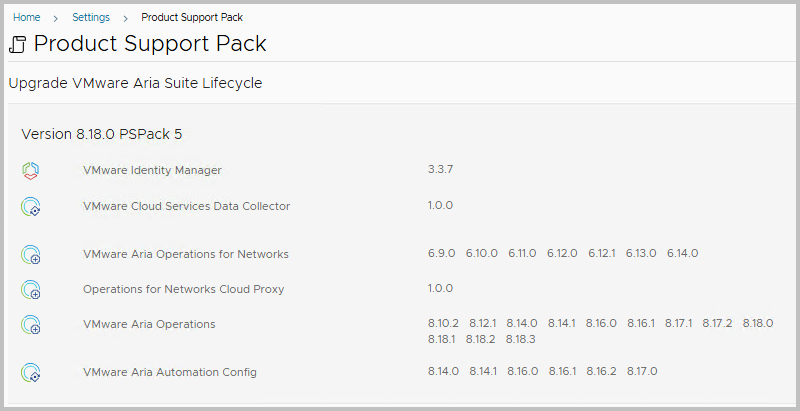Click Aria Operations version 8.18.3
800x411 pixels.
tap(520, 339)
